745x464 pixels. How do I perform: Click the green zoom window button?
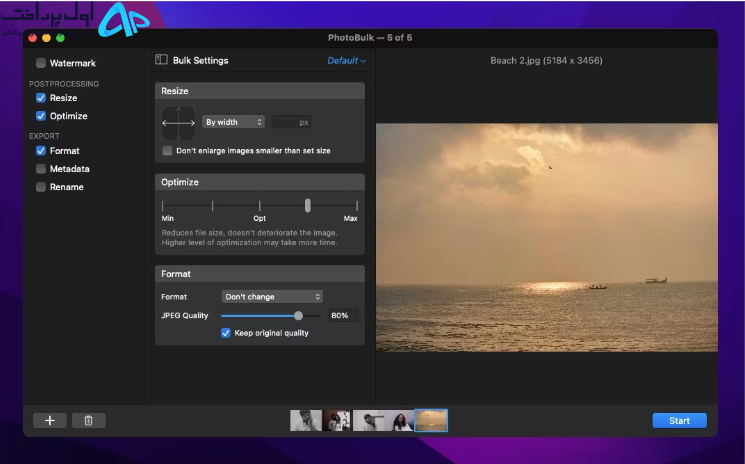(60, 38)
